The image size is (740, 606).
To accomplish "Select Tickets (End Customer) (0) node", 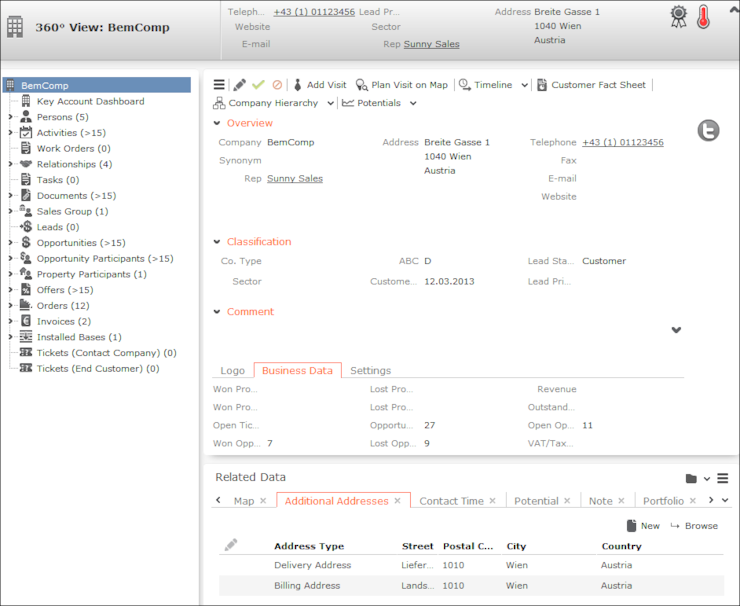I will coord(98,369).
